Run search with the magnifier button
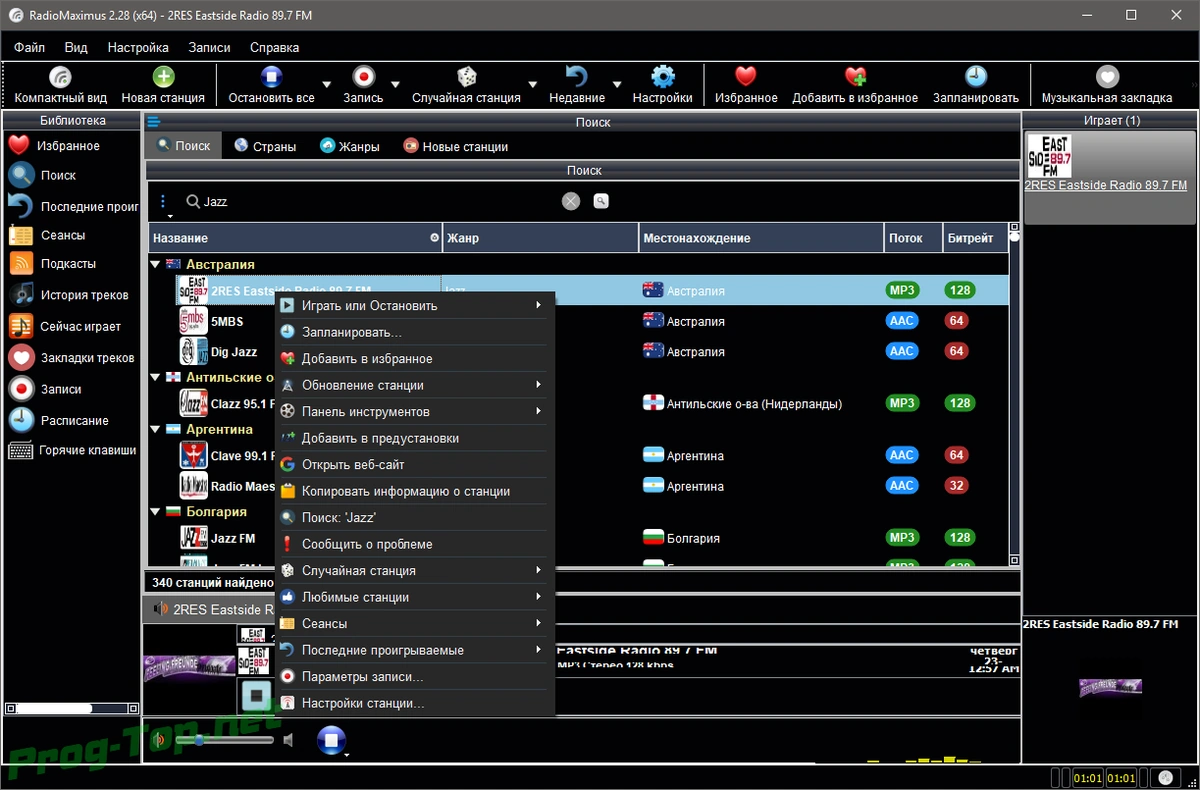1200x790 pixels. [601, 201]
